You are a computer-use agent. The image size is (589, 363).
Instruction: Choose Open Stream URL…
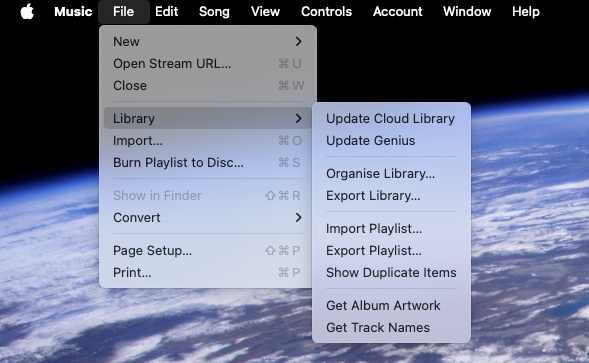[x=208, y=64]
